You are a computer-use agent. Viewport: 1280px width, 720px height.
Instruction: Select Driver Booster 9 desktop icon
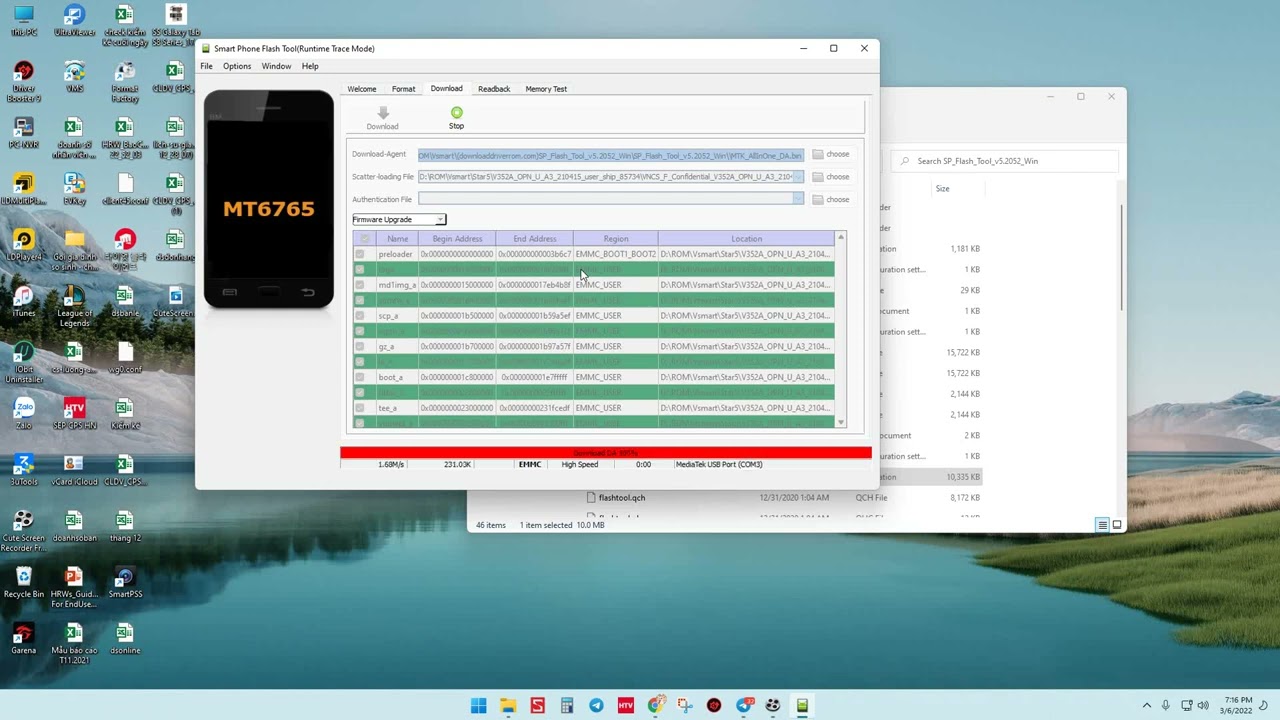point(23,82)
